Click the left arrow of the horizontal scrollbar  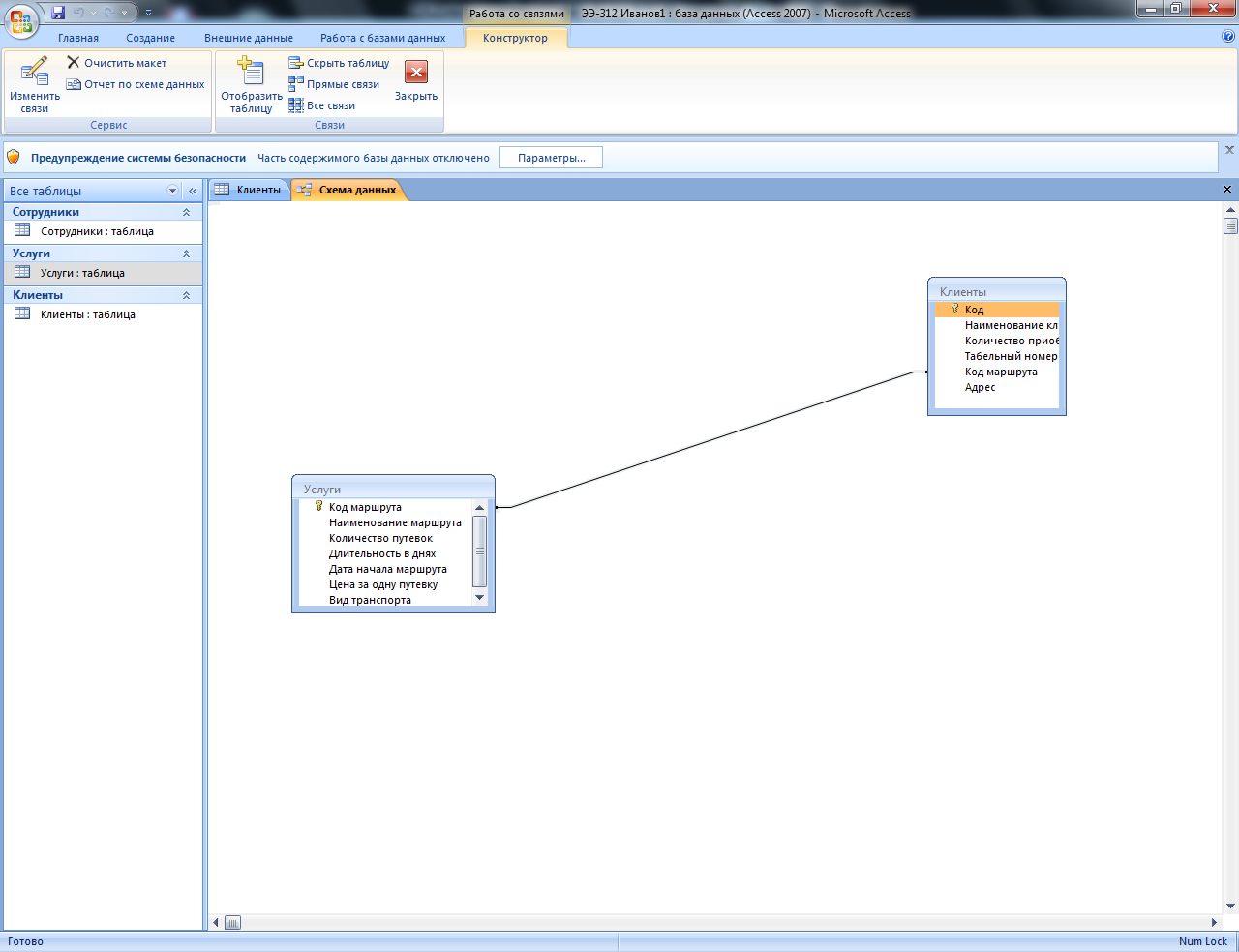[216, 923]
